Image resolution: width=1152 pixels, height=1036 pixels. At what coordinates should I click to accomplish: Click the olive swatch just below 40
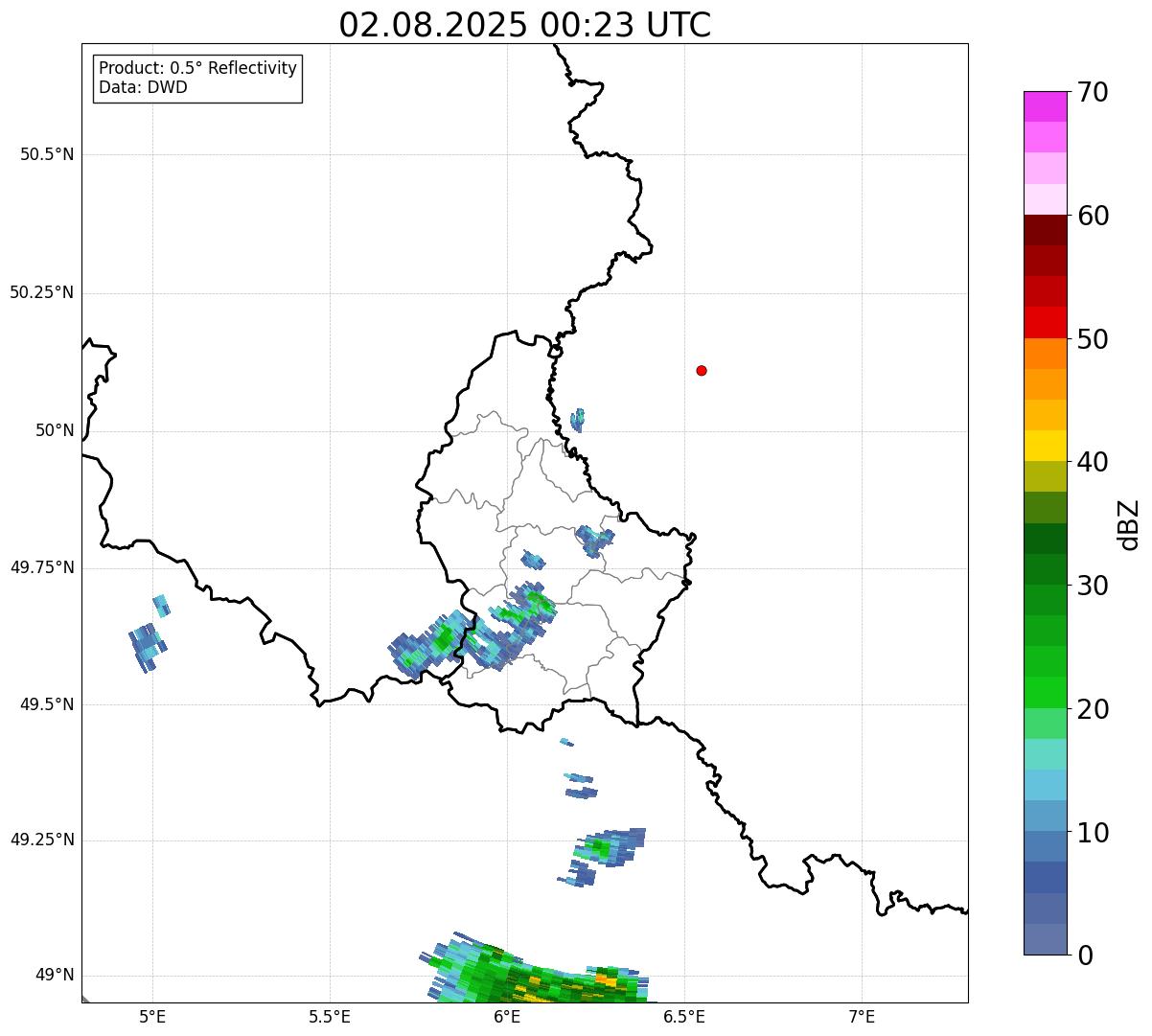point(1045,476)
